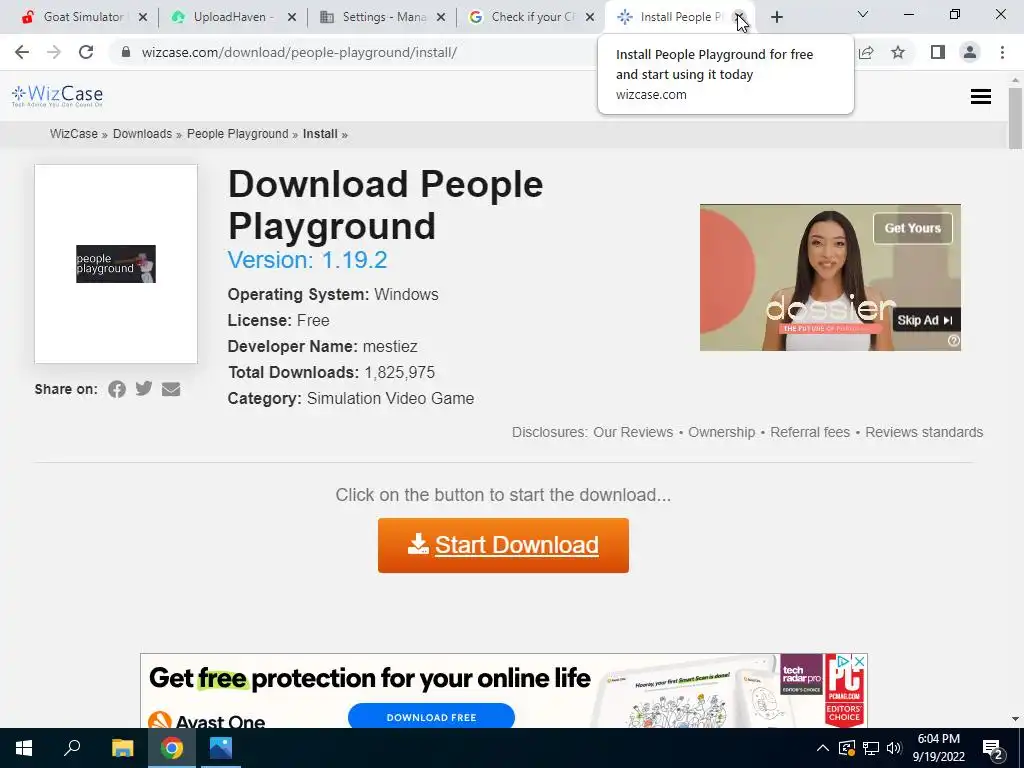
Task: Open the tab search dropdown arrow
Action: [863, 14]
